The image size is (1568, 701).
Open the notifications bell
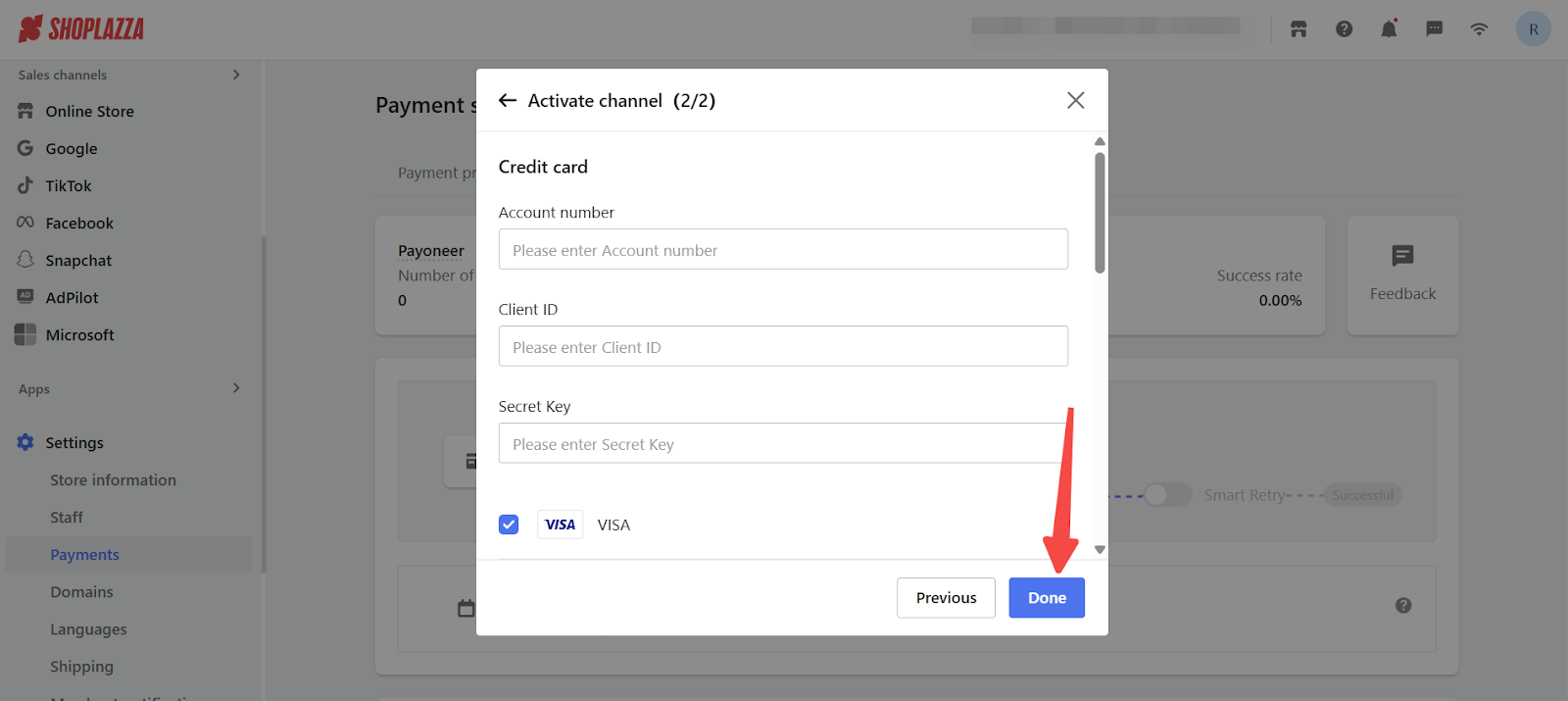[x=1389, y=28]
